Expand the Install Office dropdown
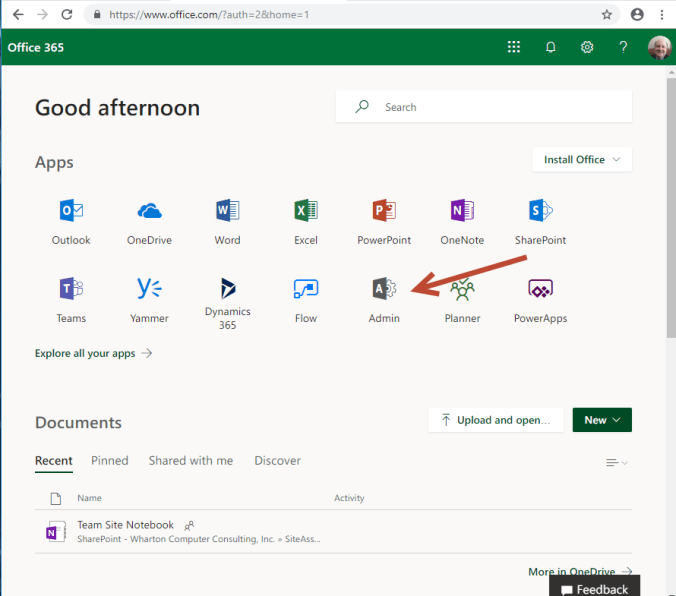Image resolution: width=676 pixels, height=596 pixels. pyautogui.click(x=582, y=160)
